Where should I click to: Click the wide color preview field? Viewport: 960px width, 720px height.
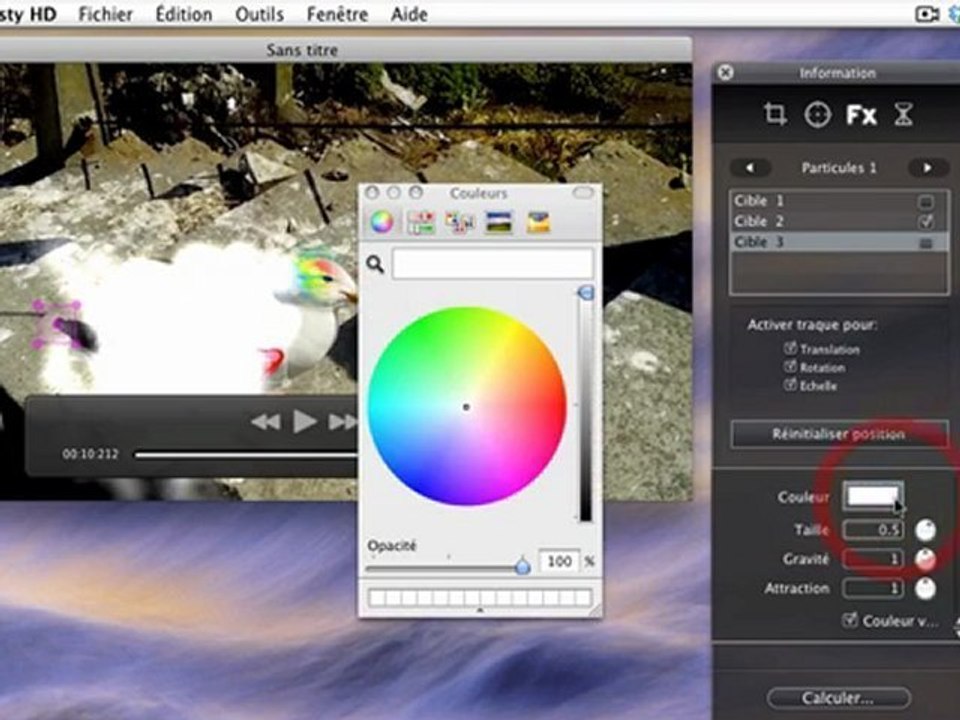[493, 264]
